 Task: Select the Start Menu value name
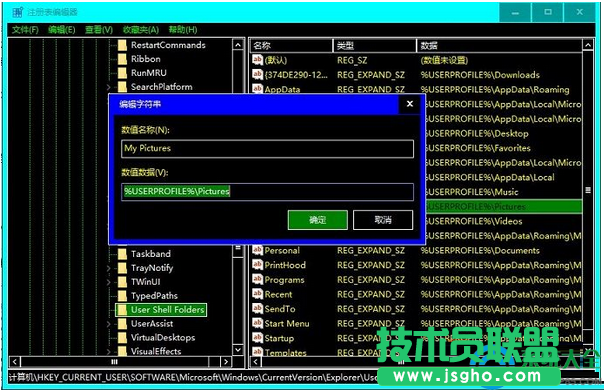(287, 324)
